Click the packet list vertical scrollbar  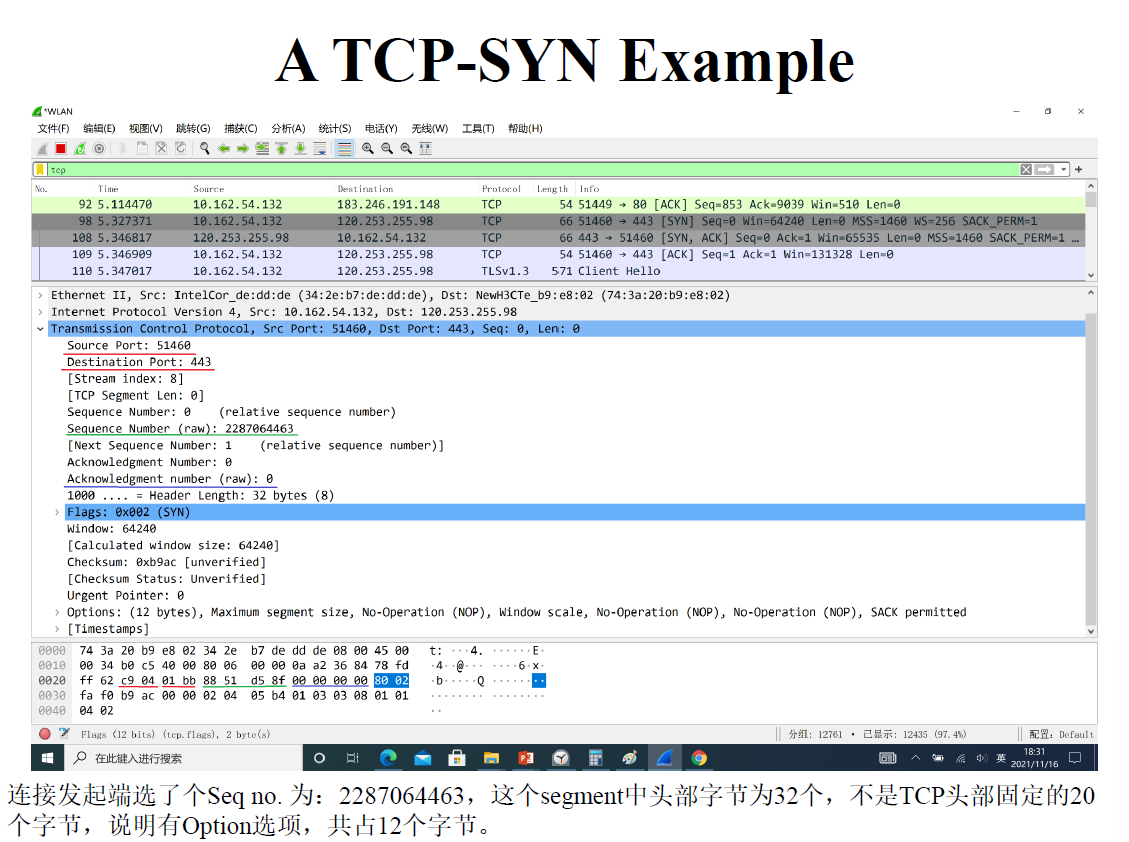click(x=1091, y=235)
